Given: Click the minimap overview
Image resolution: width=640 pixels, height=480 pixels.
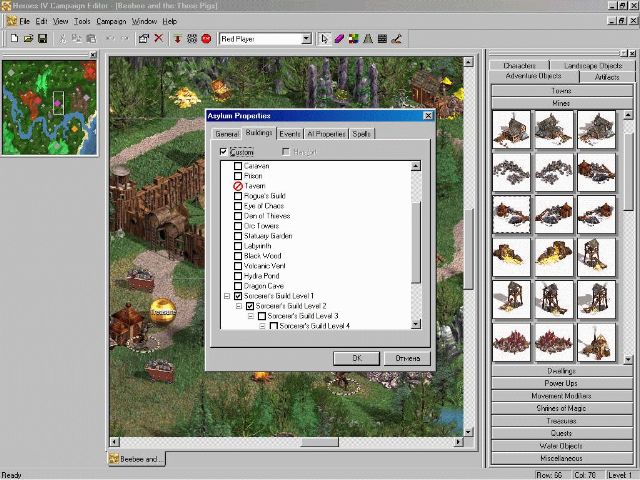Looking at the screenshot, I should click(x=49, y=108).
